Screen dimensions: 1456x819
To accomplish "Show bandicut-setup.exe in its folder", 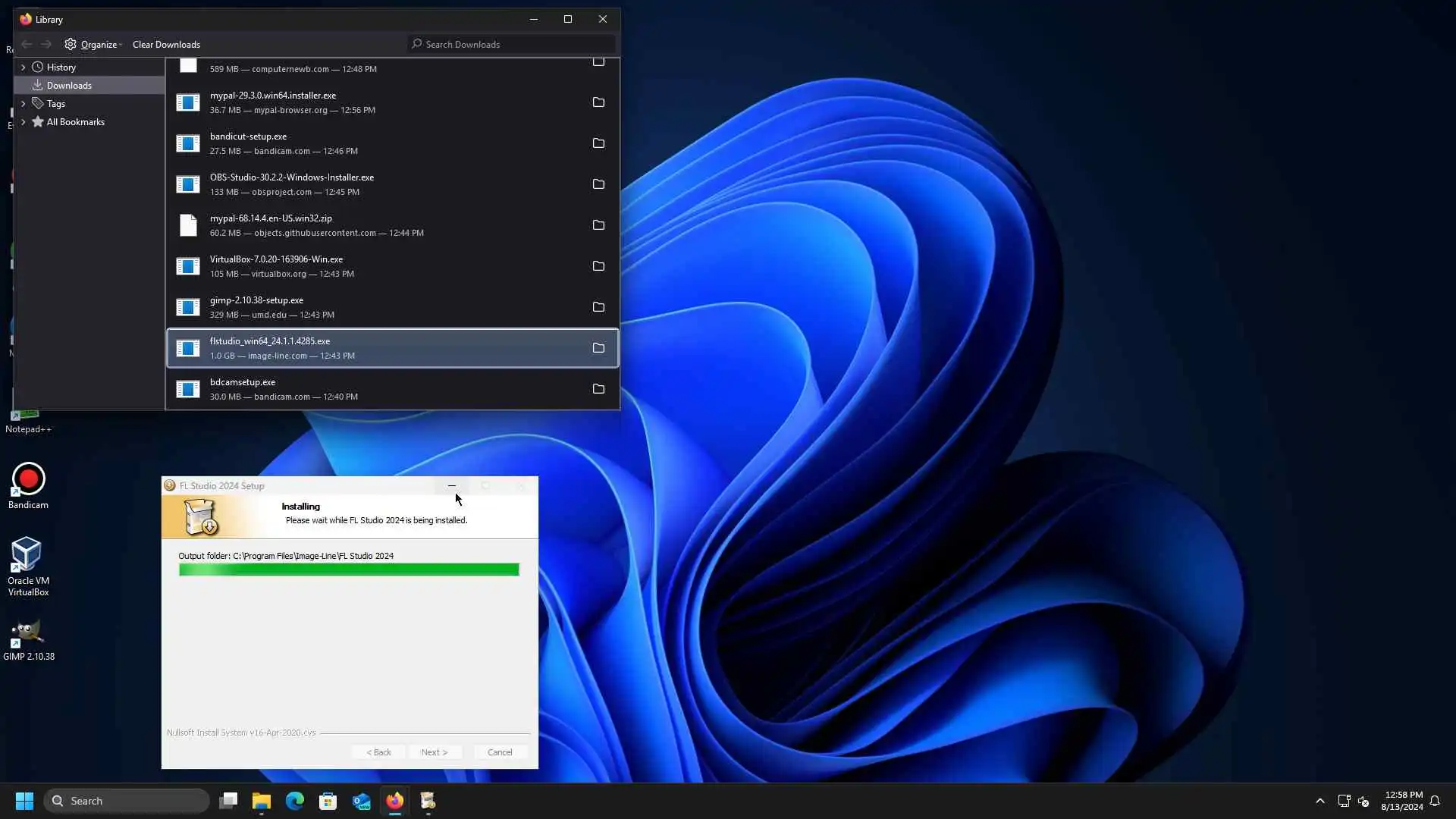I will click(x=598, y=143).
